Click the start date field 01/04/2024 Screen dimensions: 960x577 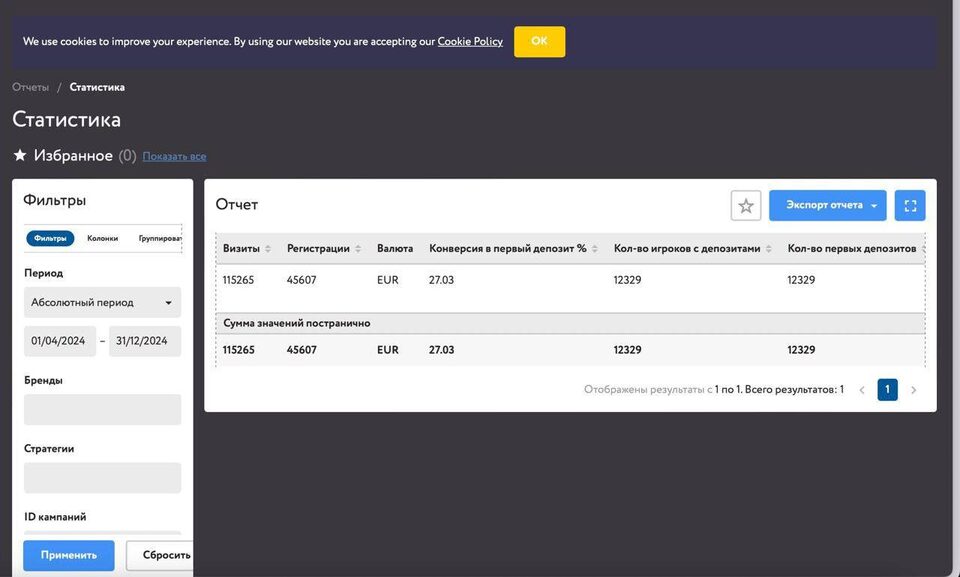60,341
